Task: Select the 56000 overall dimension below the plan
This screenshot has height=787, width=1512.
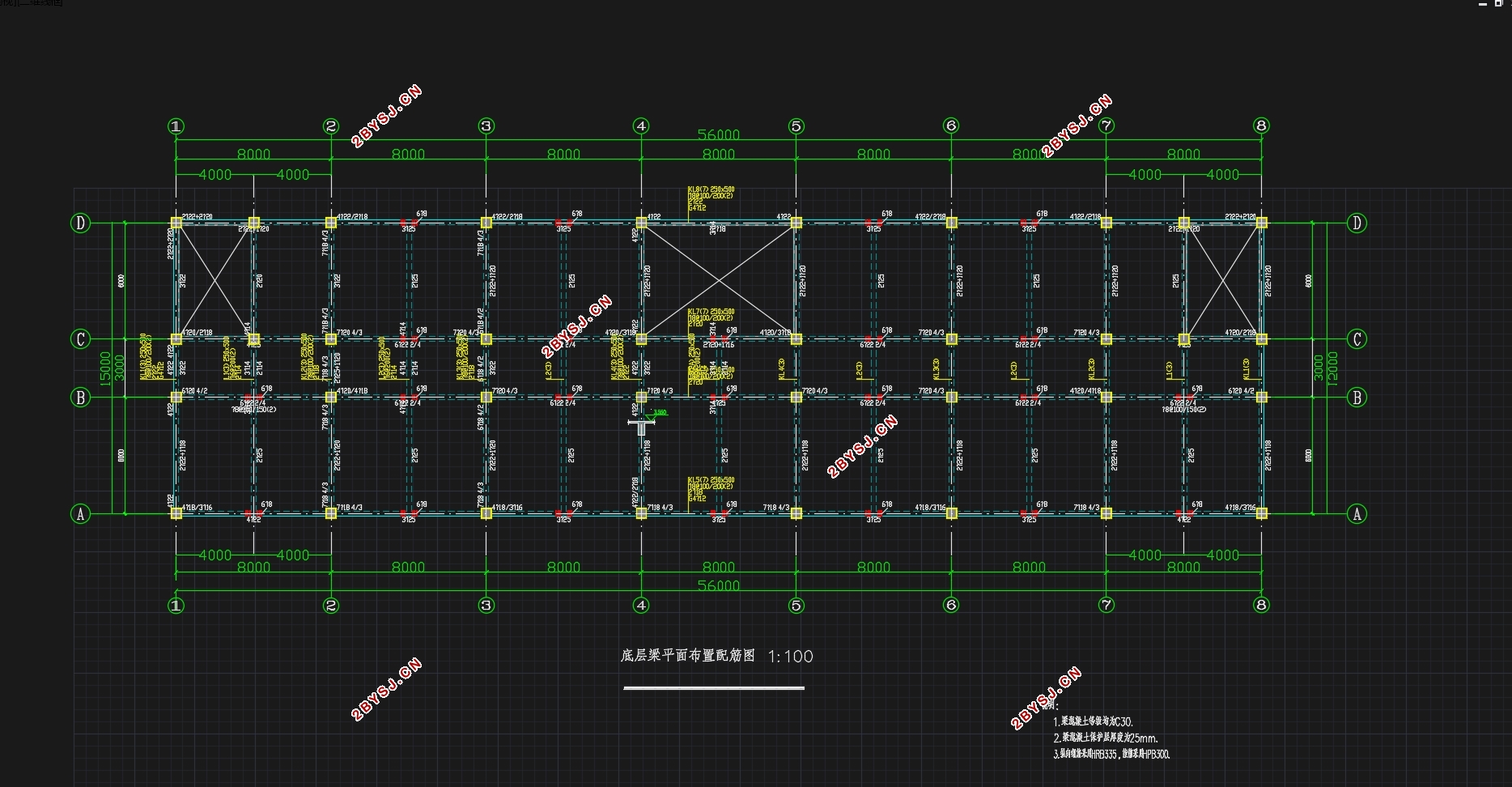Action: pyautogui.click(x=719, y=585)
